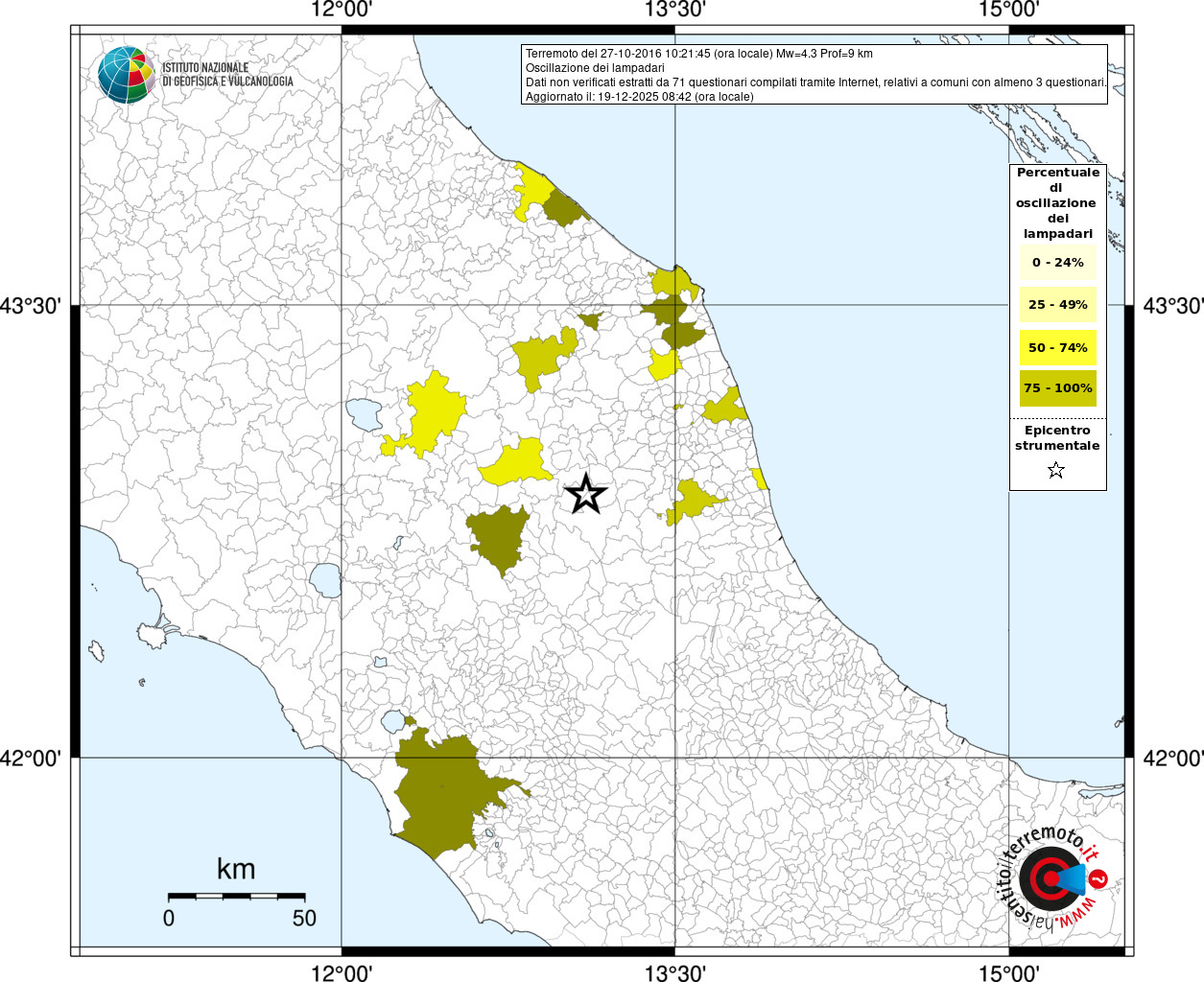This screenshot has height=982, width=1204.
Task: Click the INGV globe logo
Action: (126, 75)
